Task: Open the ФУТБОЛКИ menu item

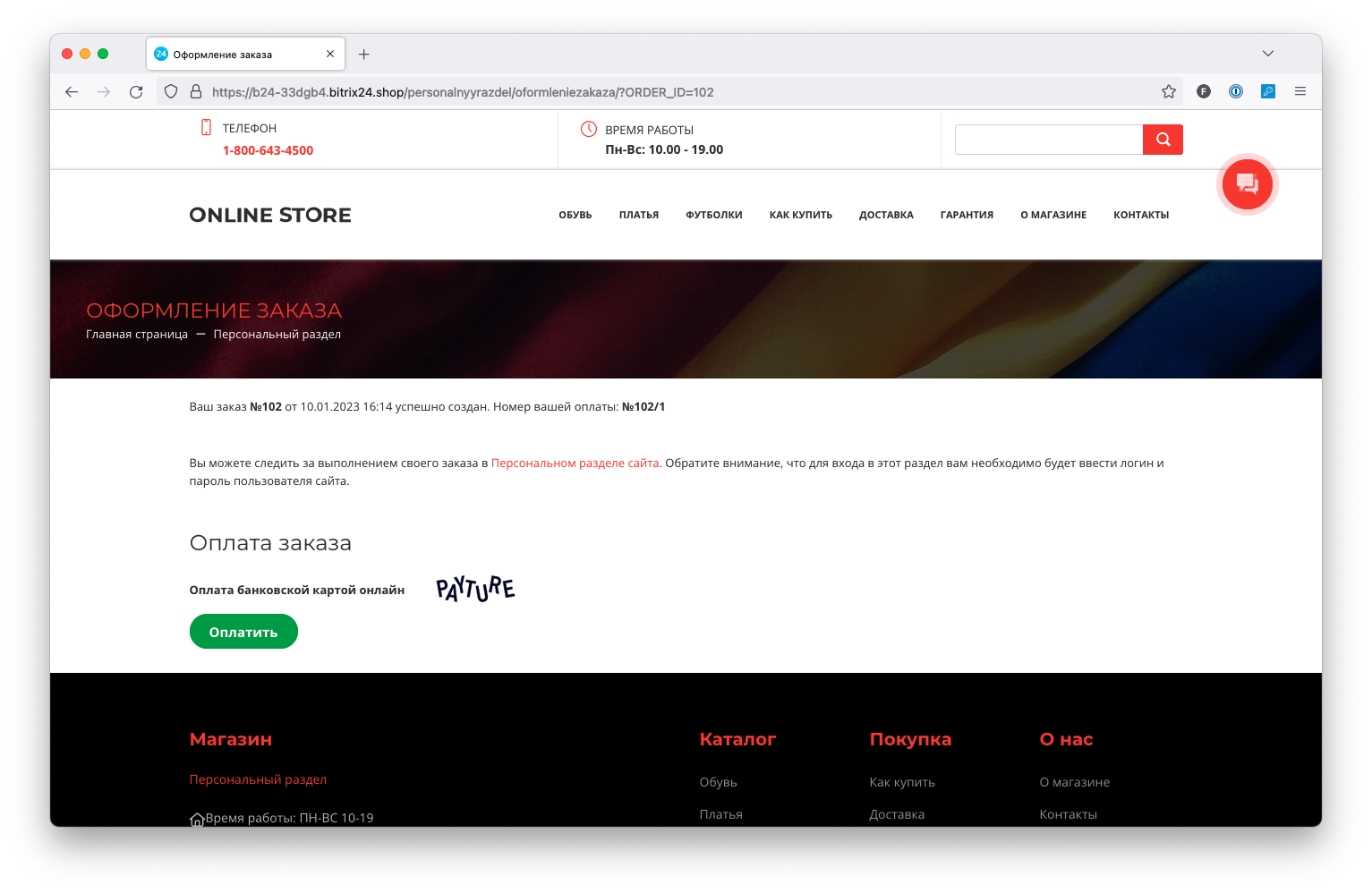Action: 714,215
